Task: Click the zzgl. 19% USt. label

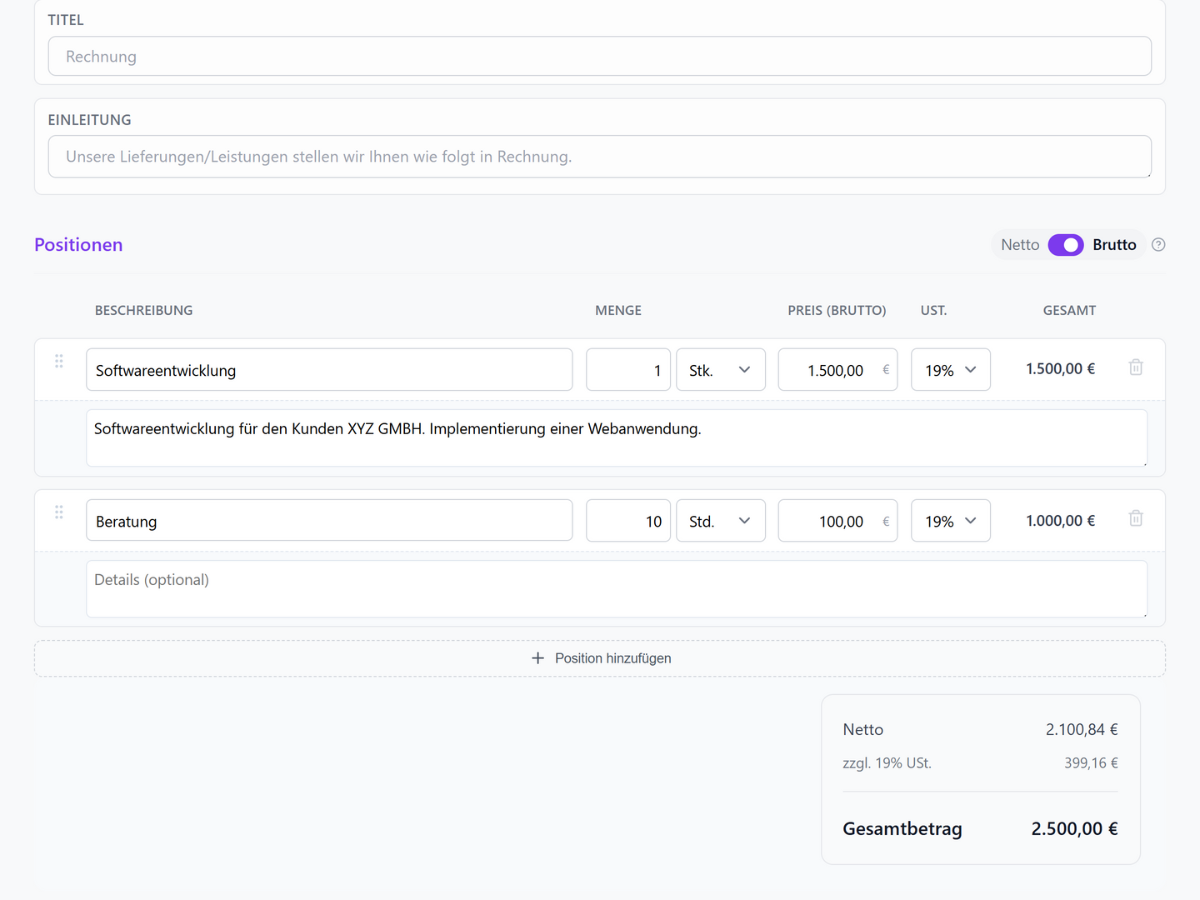Action: click(887, 763)
